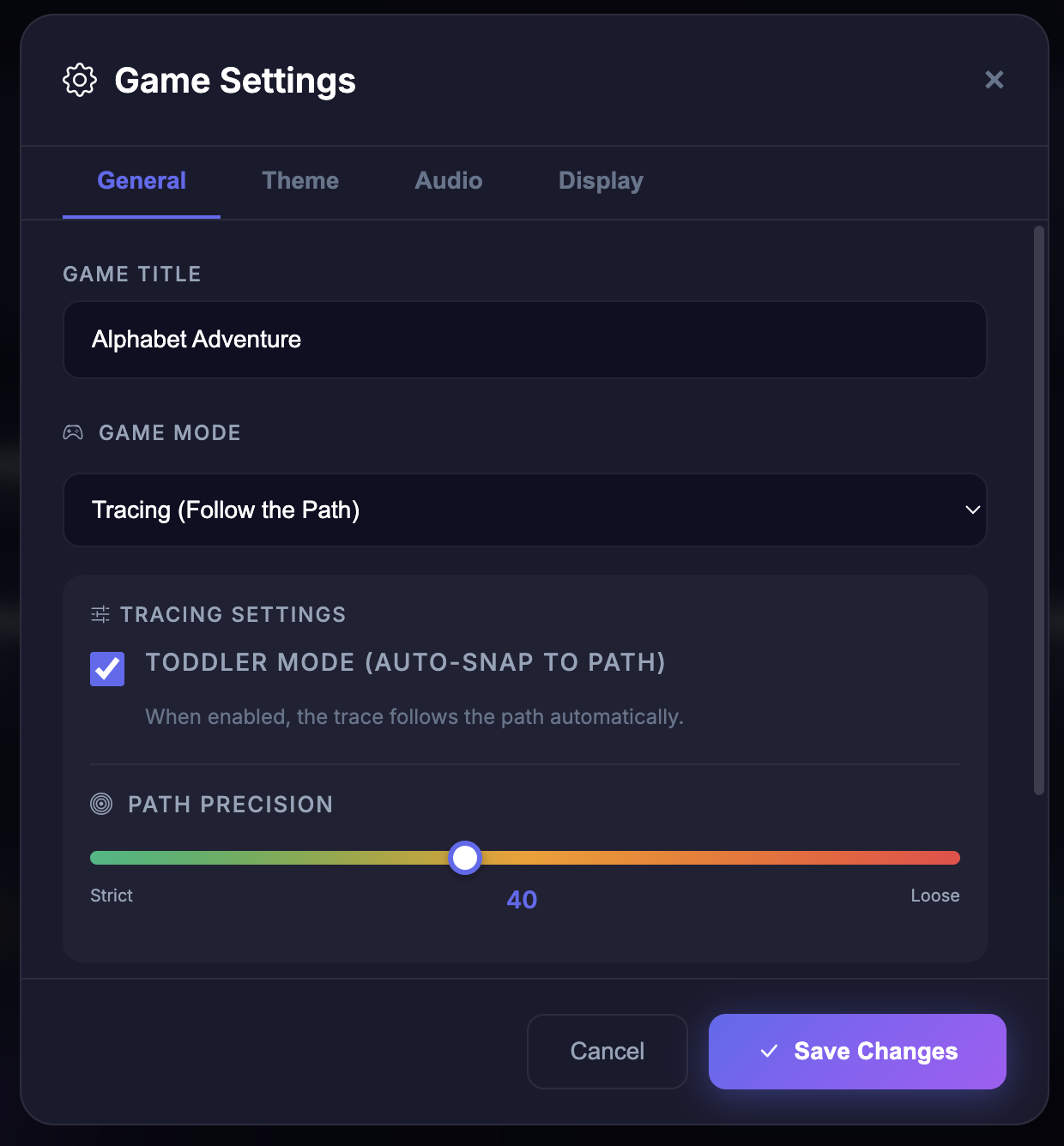The height and width of the screenshot is (1146, 1064).
Task: Click the Path Precision slider handle
Action: click(x=464, y=857)
